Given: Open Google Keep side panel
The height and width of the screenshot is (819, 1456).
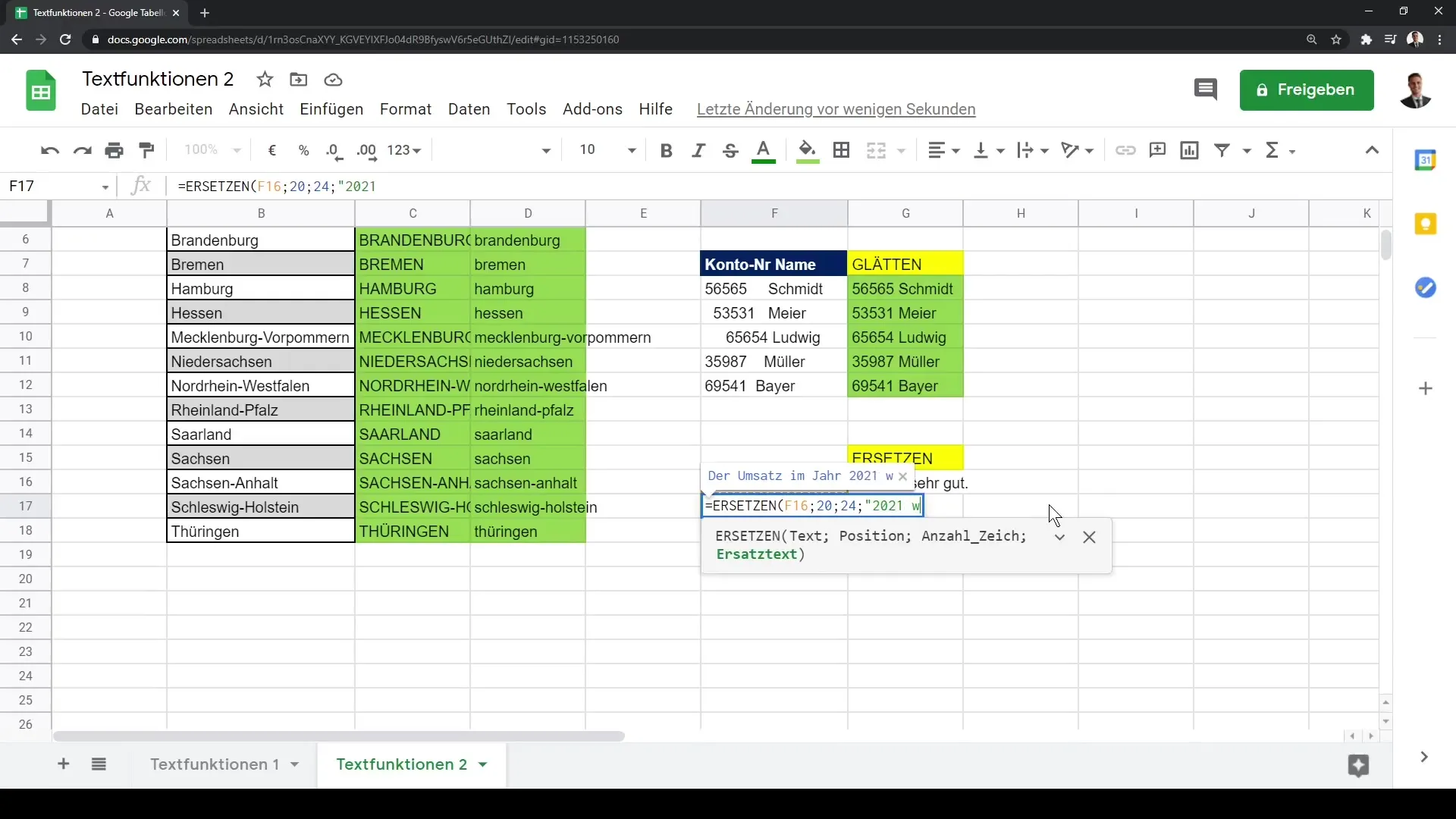Looking at the screenshot, I should [x=1426, y=224].
